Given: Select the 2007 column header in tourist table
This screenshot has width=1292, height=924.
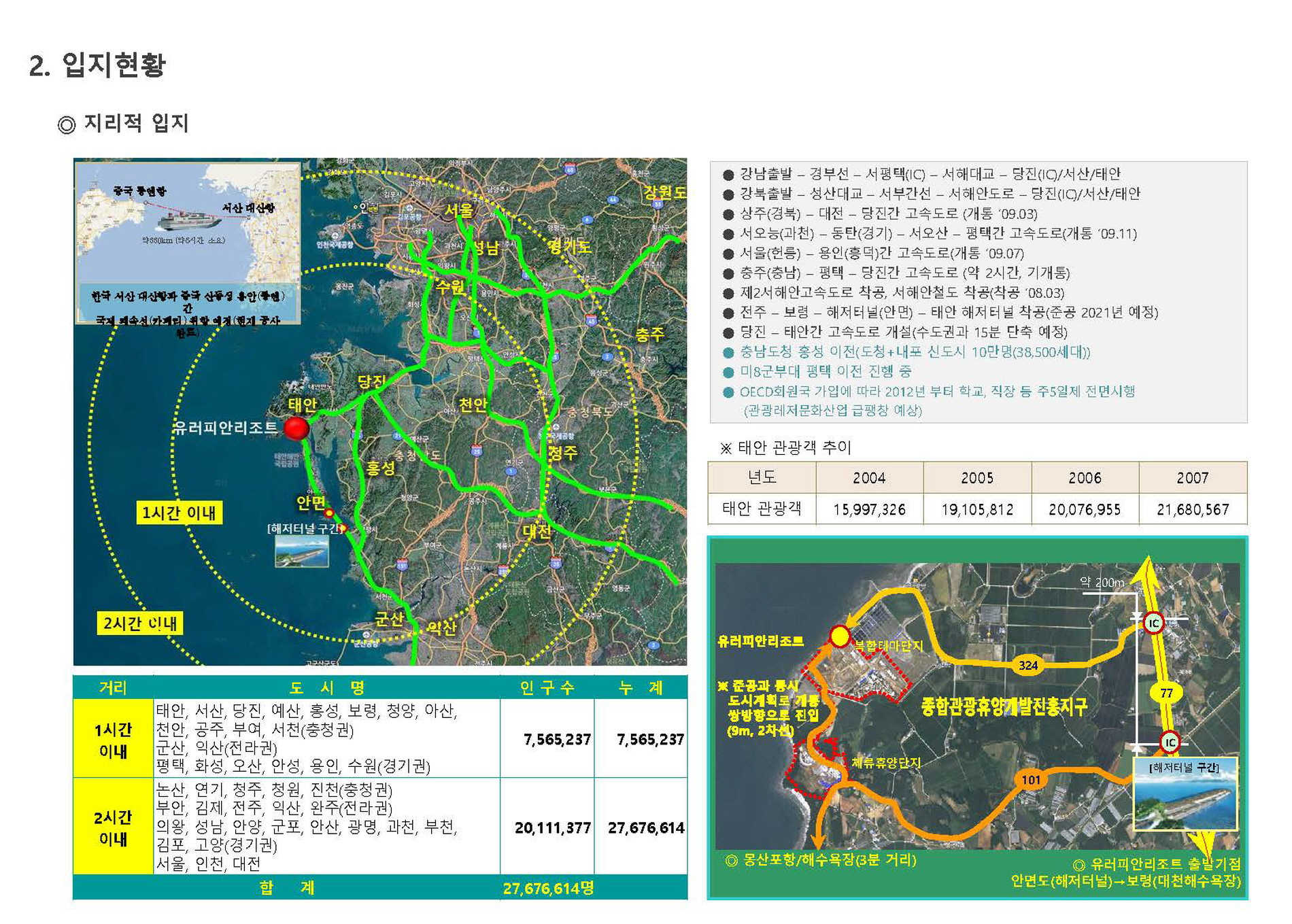Looking at the screenshot, I should 1192,478.
